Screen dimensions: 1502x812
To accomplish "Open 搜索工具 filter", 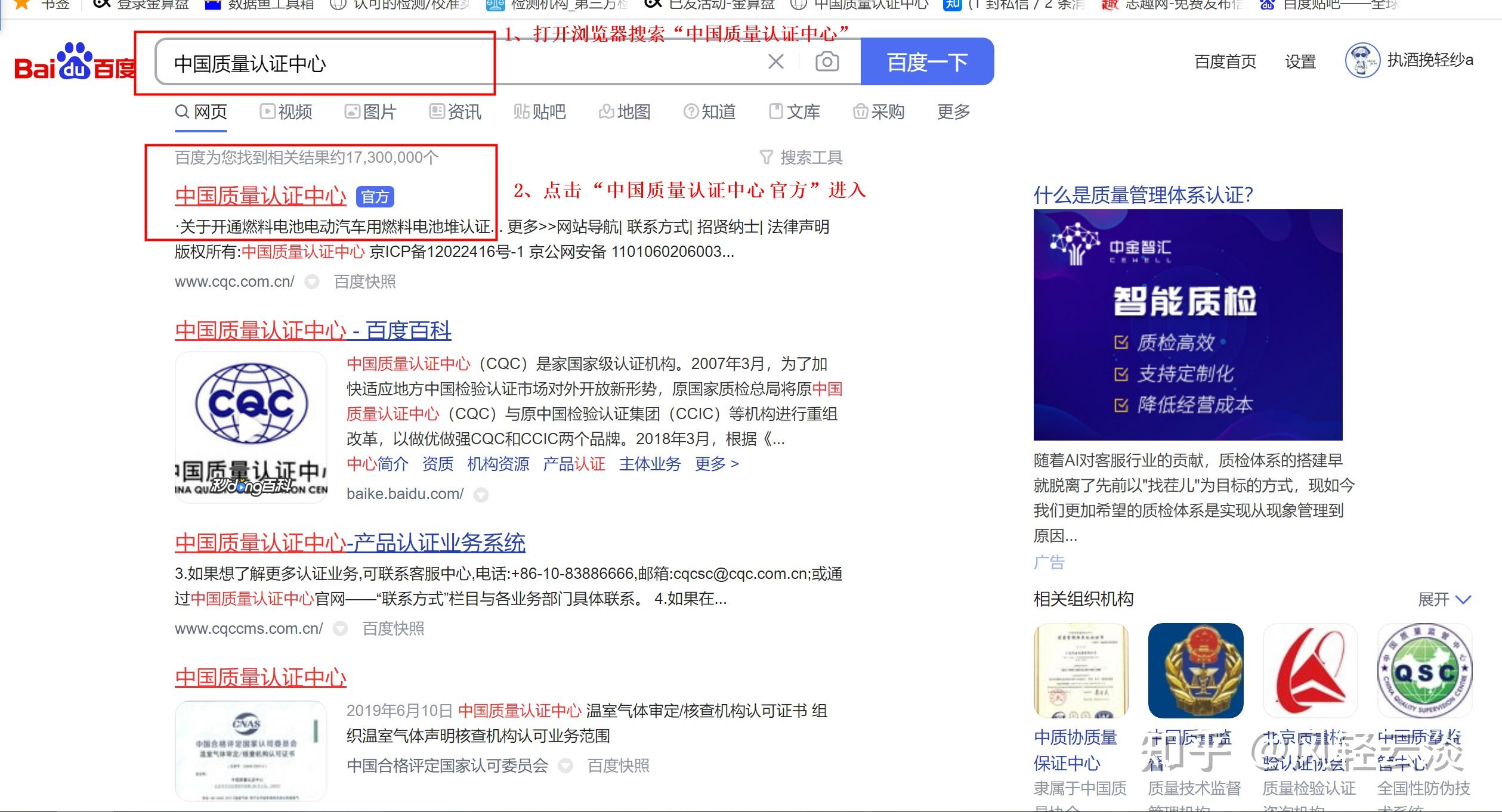I will click(x=801, y=157).
